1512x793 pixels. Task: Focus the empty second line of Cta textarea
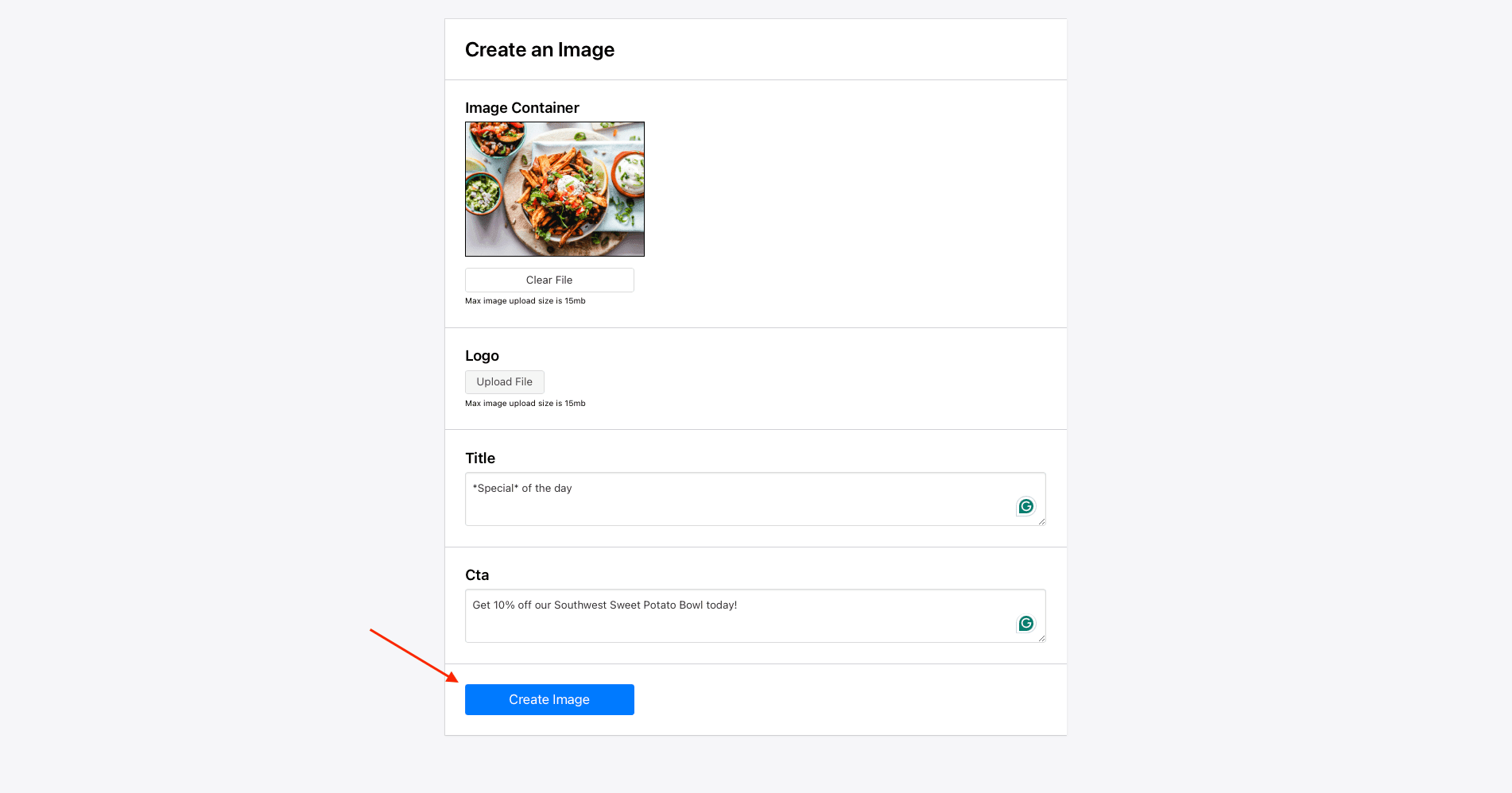click(715, 625)
